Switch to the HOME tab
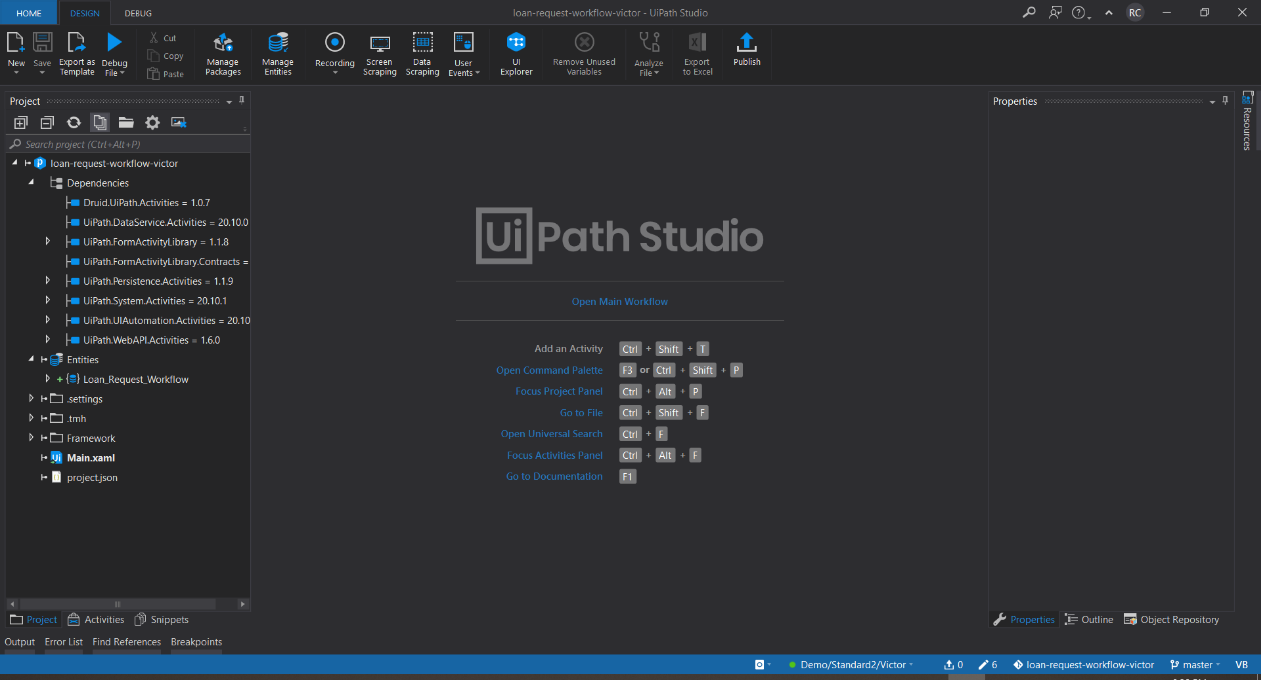 pos(29,13)
